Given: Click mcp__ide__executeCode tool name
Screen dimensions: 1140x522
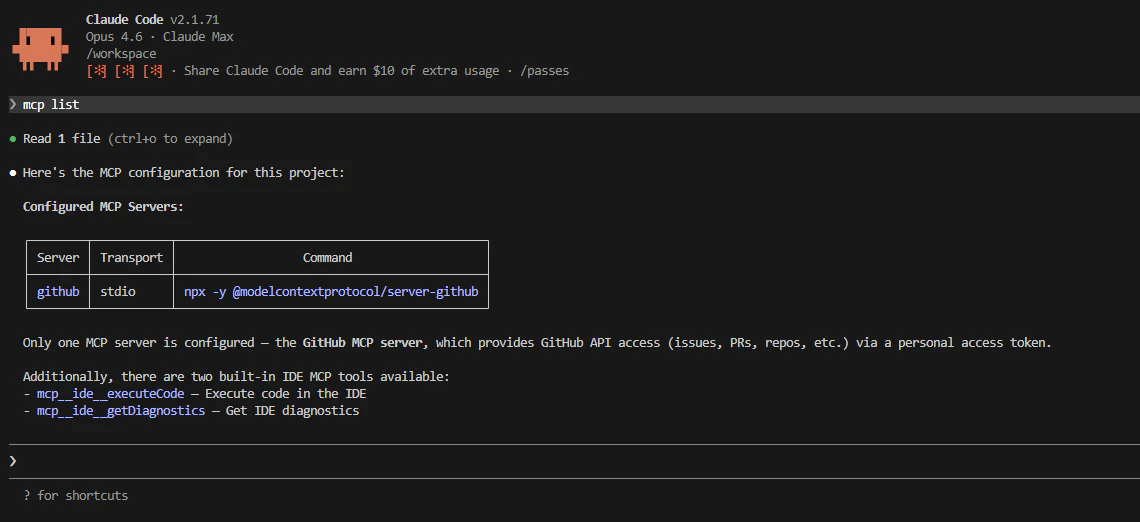Looking at the screenshot, I should point(111,394).
